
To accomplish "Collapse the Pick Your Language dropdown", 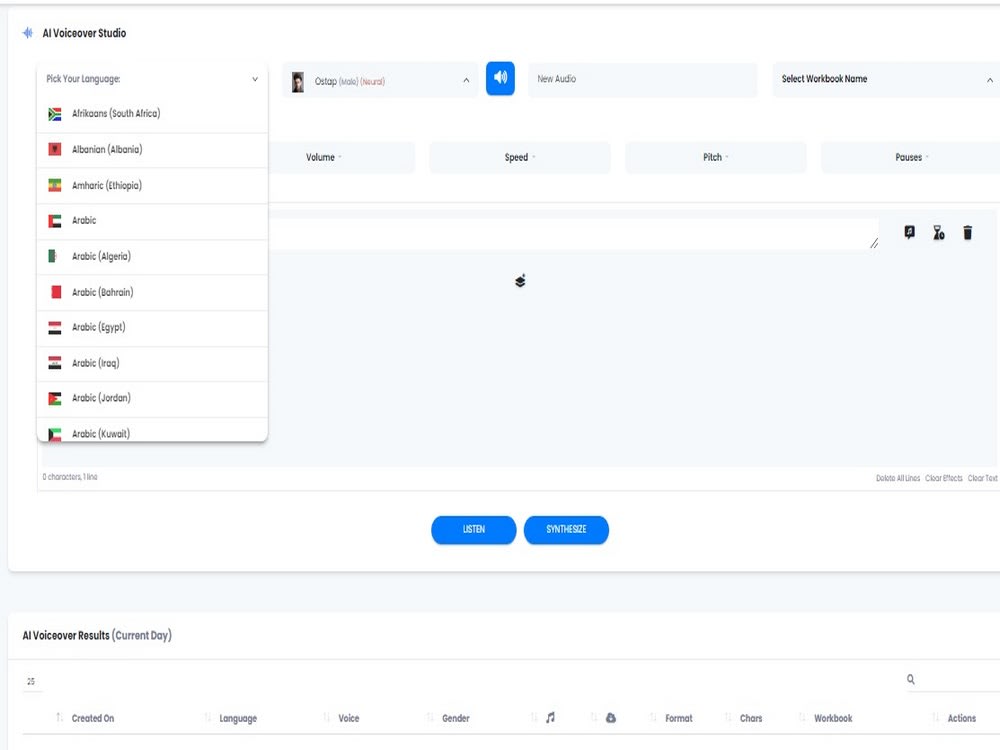I will tap(152, 79).
